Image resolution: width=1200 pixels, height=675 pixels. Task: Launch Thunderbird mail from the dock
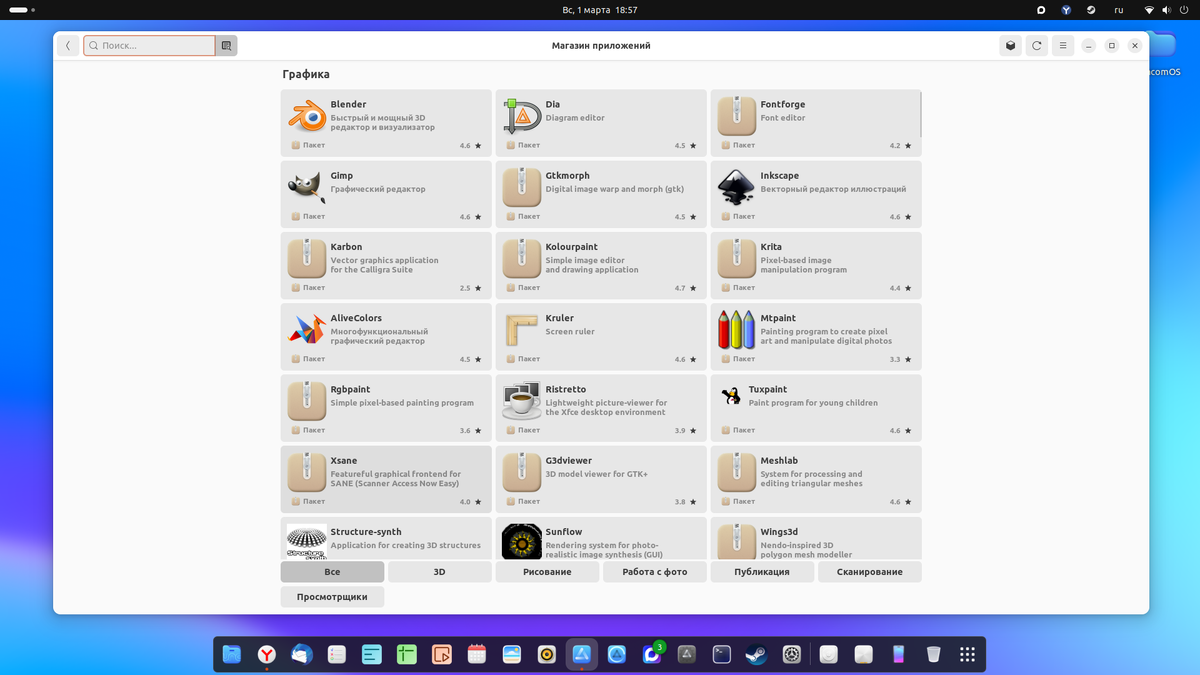302,654
